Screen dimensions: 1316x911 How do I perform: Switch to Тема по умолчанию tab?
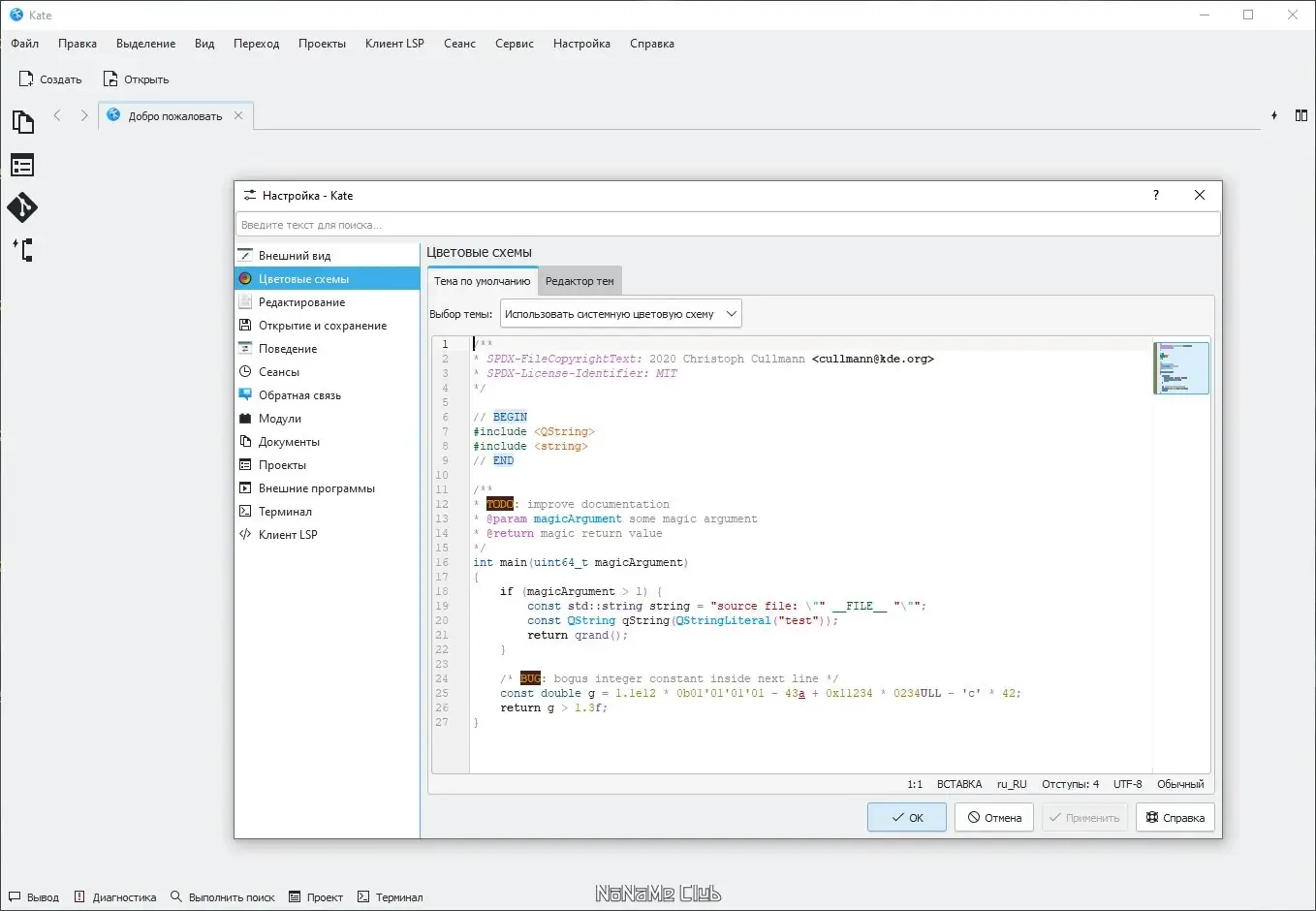tap(482, 281)
